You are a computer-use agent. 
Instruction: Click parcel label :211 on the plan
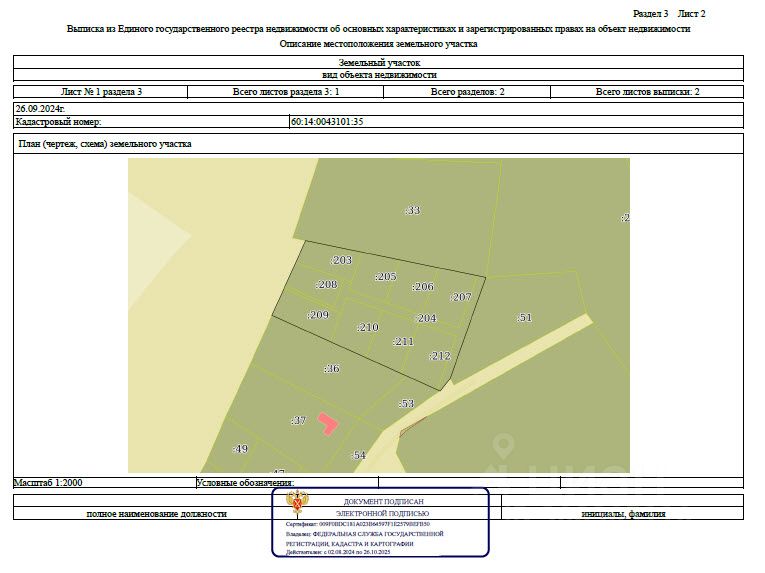[403, 342]
